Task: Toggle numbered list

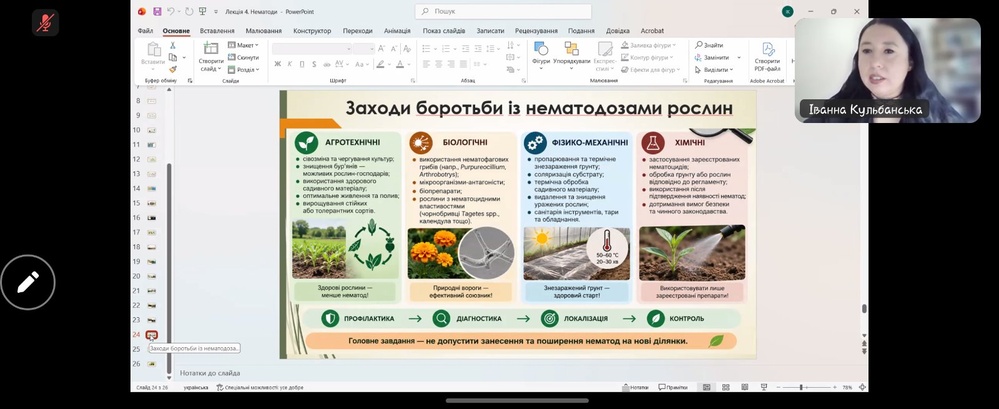Action: [447, 48]
